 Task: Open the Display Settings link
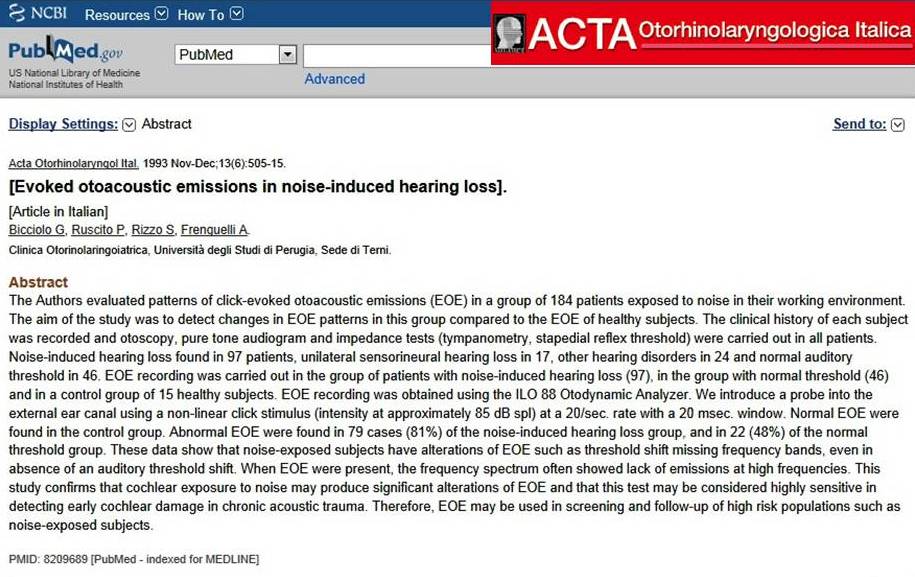click(x=63, y=124)
